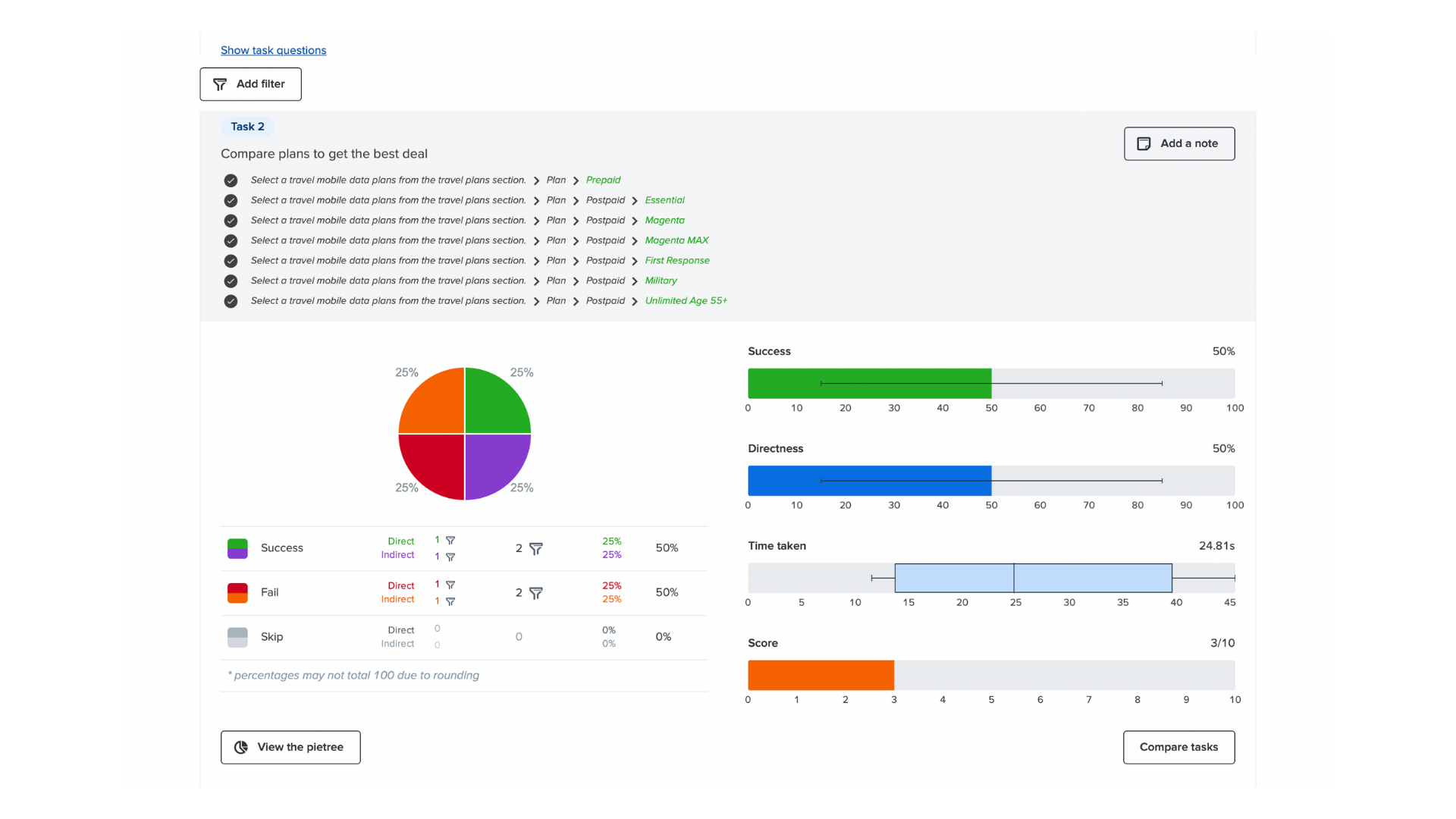Click the Direct Success filter icon
This screenshot has height=819, width=1456.
(450, 541)
